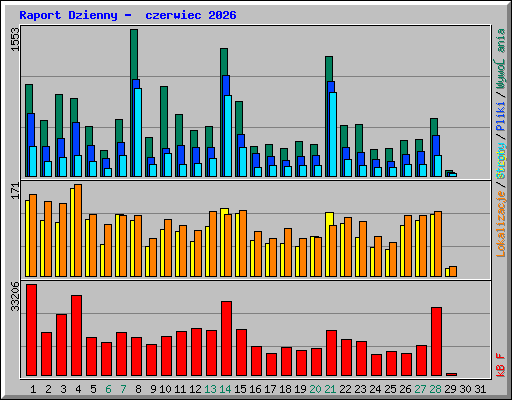
Task: Click the cyan bar for day 14
Action: 228,136
